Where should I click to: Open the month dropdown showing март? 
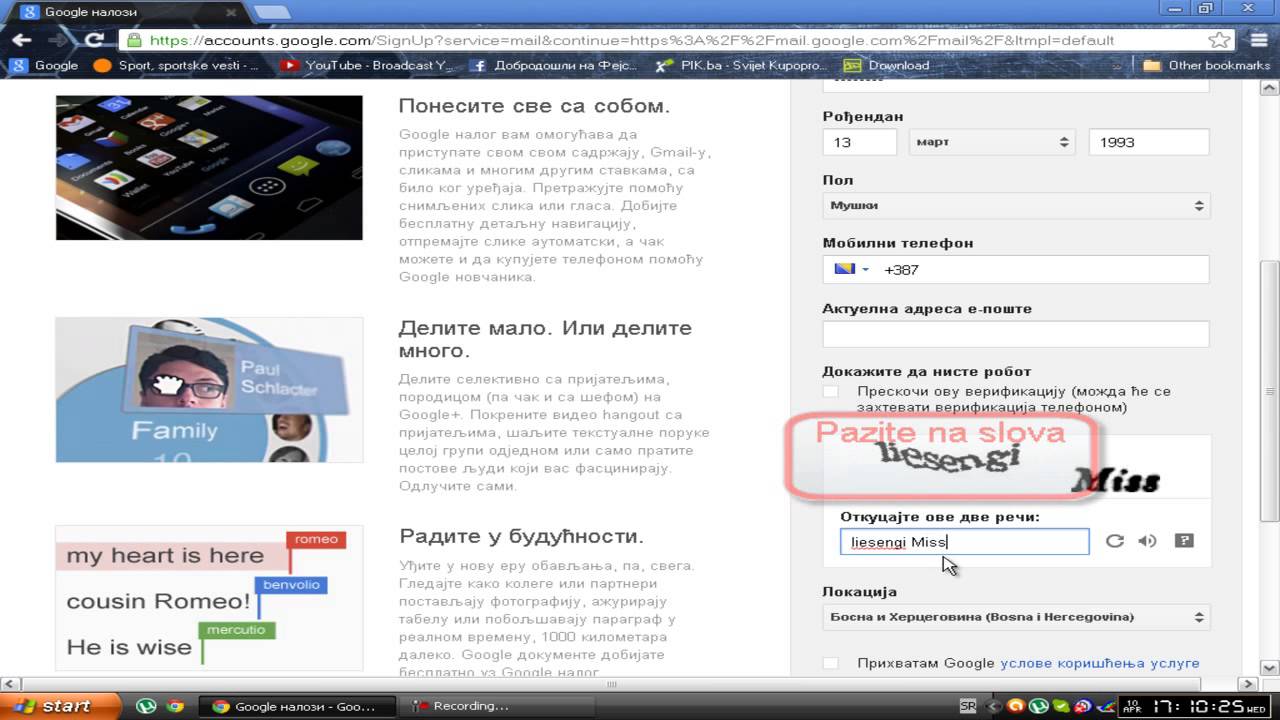[x=990, y=142]
